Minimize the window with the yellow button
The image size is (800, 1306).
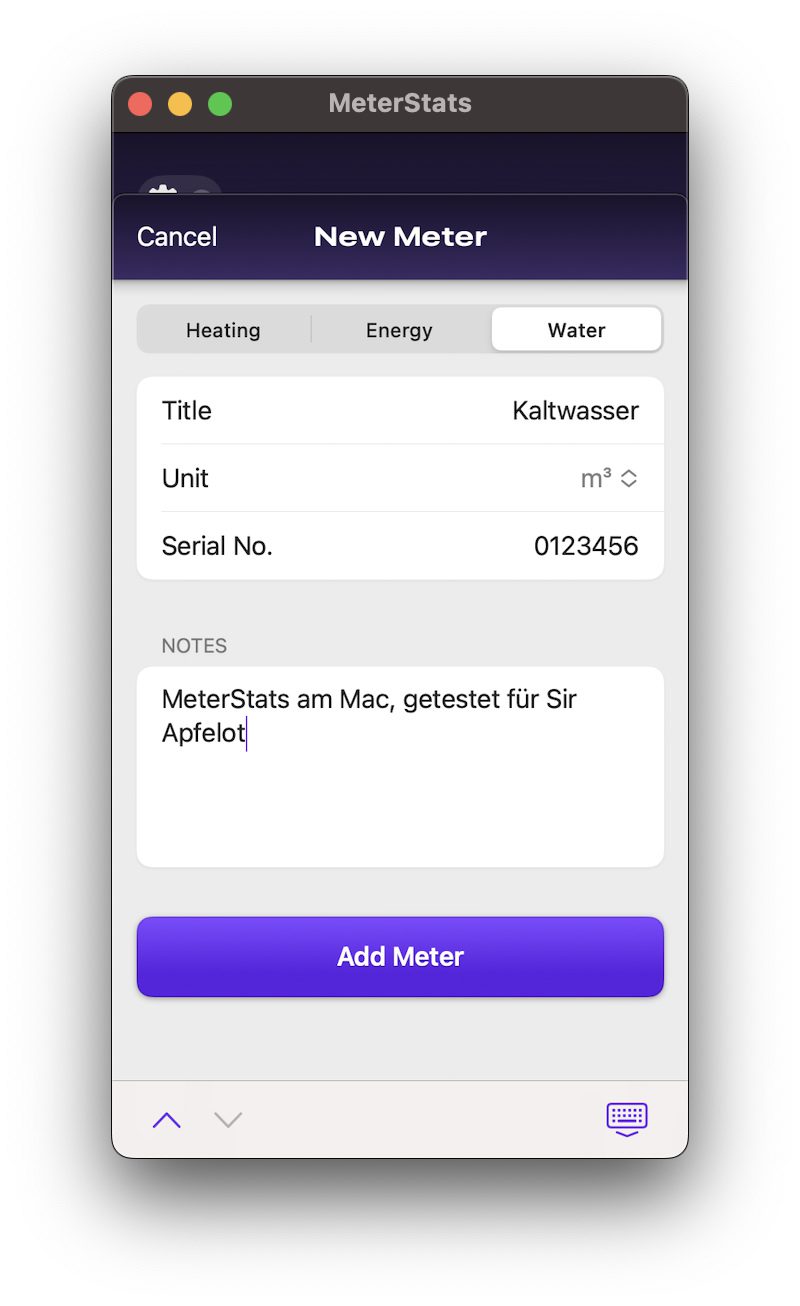pyautogui.click(x=180, y=104)
